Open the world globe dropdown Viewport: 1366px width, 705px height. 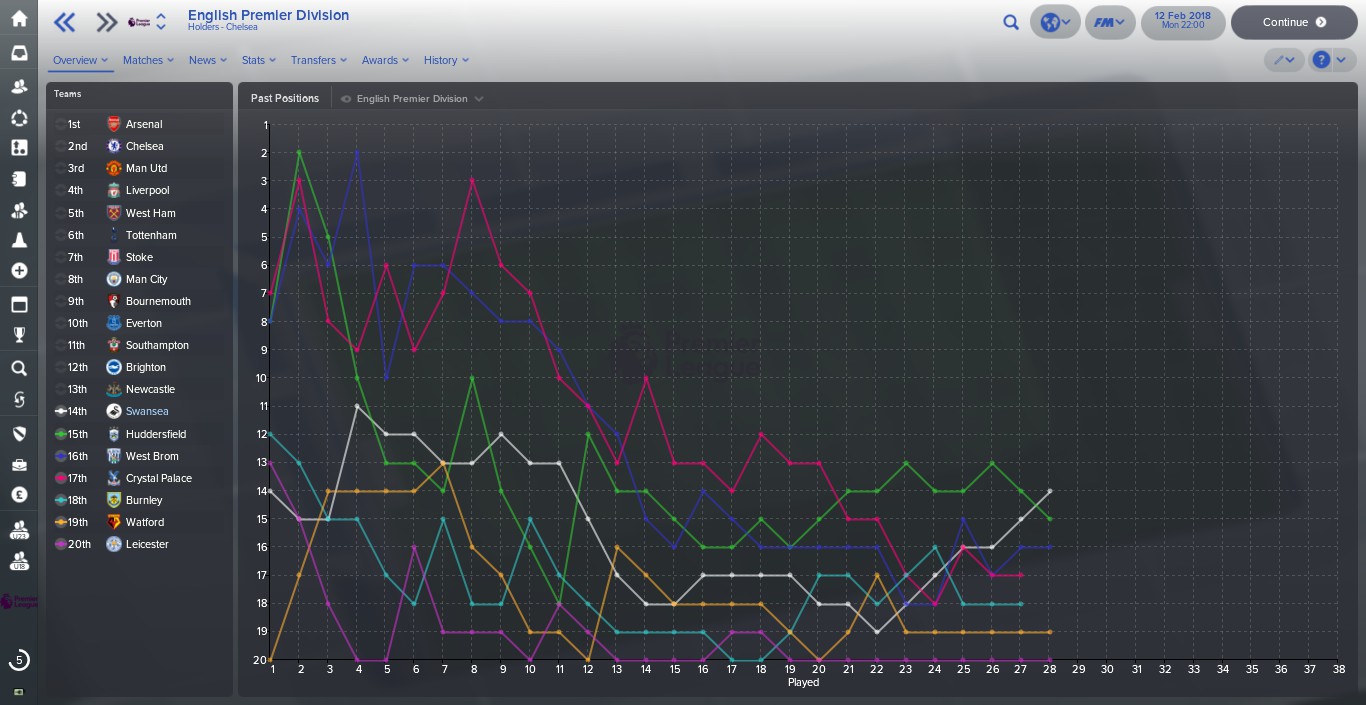coord(1055,22)
